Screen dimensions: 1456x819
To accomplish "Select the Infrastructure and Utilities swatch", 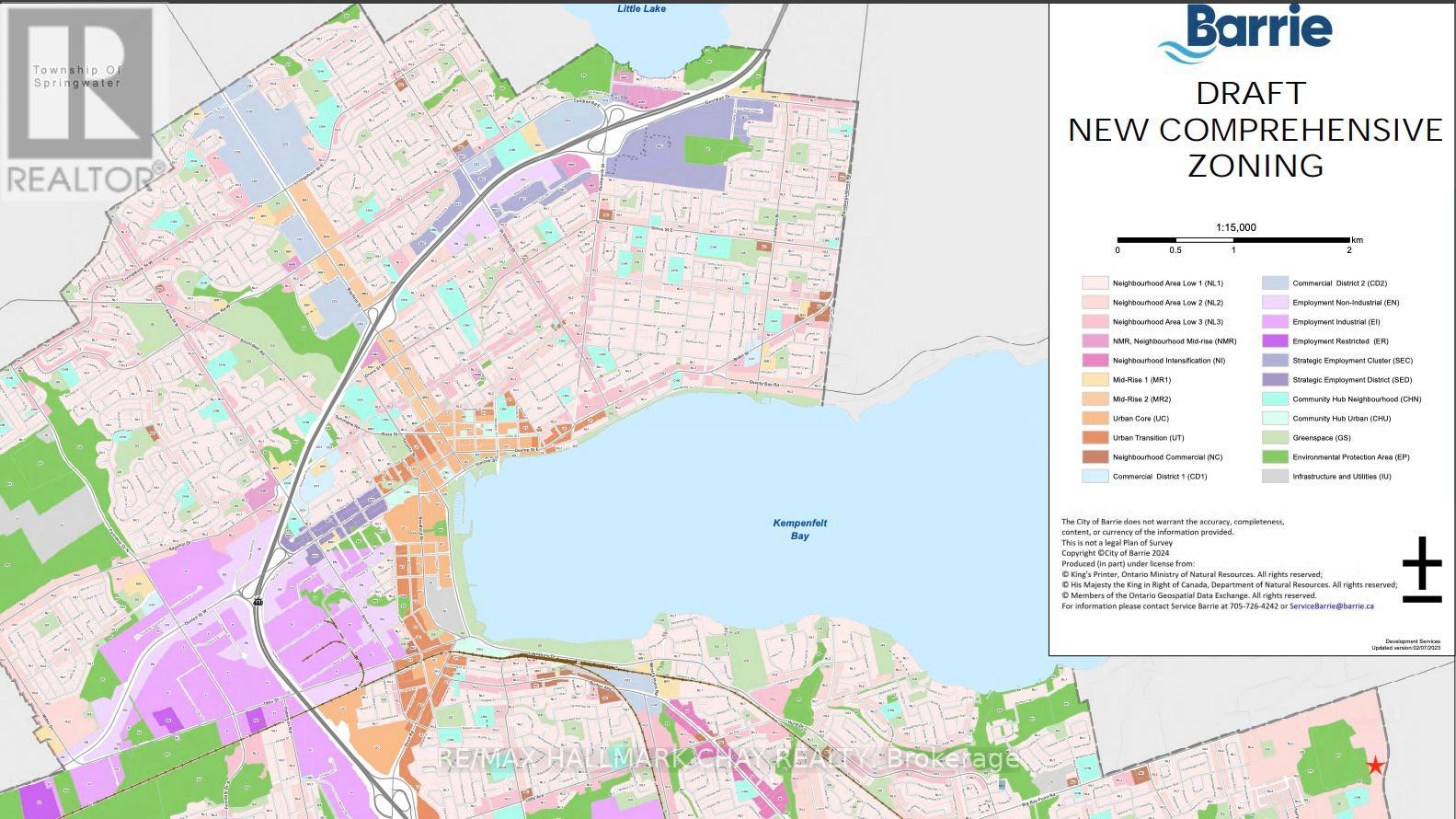I will pos(1275,477).
